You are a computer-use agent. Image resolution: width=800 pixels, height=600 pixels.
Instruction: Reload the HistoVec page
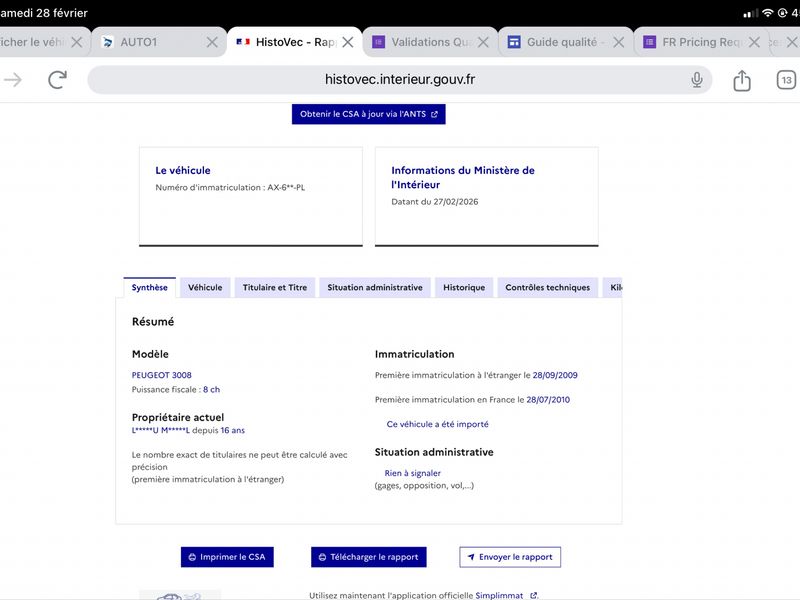[58, 80]
